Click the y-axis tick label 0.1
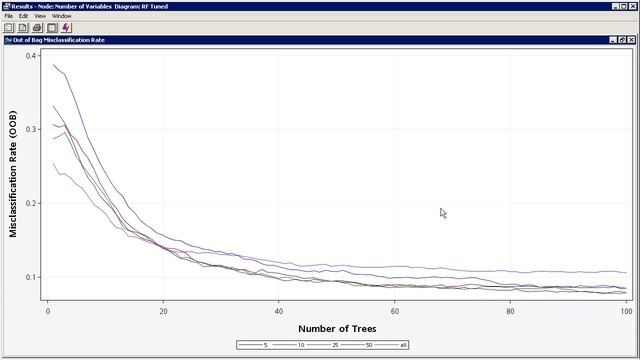The width and height of the screenshot is (640, 360). (x=31, y=277)
